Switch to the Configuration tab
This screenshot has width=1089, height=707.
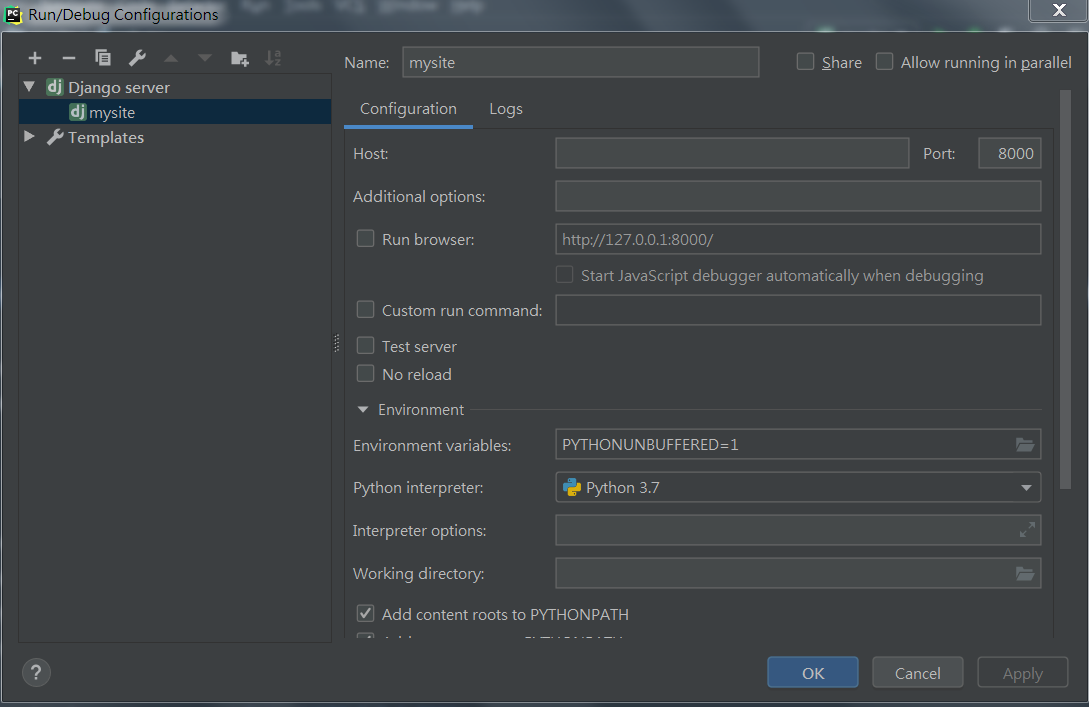click(x=408, y=109)
